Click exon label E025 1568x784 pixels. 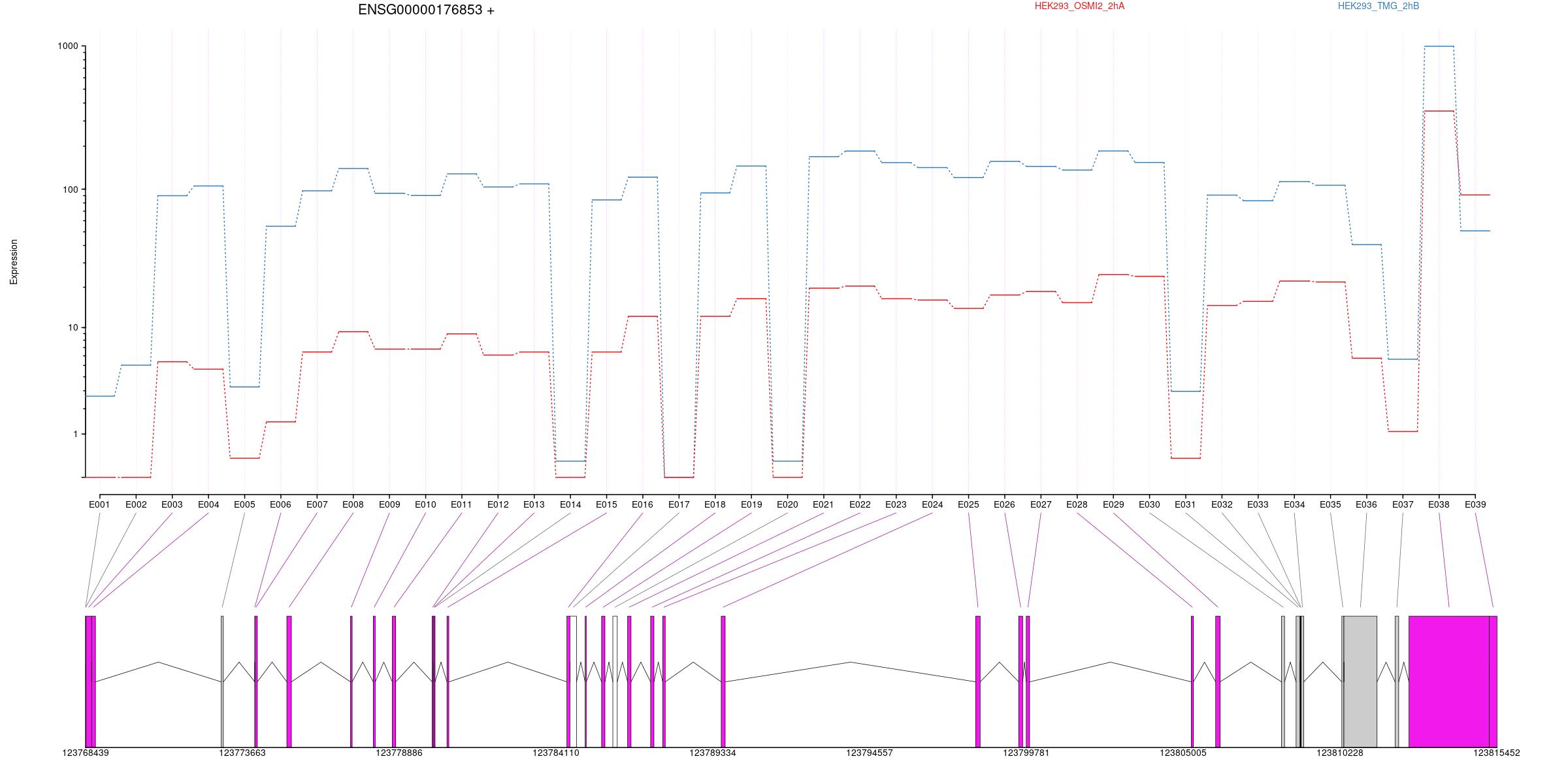(968, 504)
